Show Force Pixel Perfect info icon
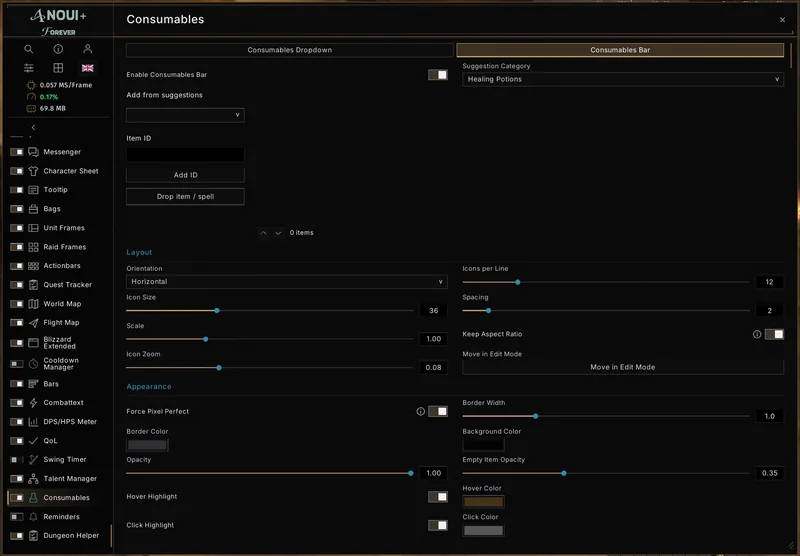 point(420,411)
